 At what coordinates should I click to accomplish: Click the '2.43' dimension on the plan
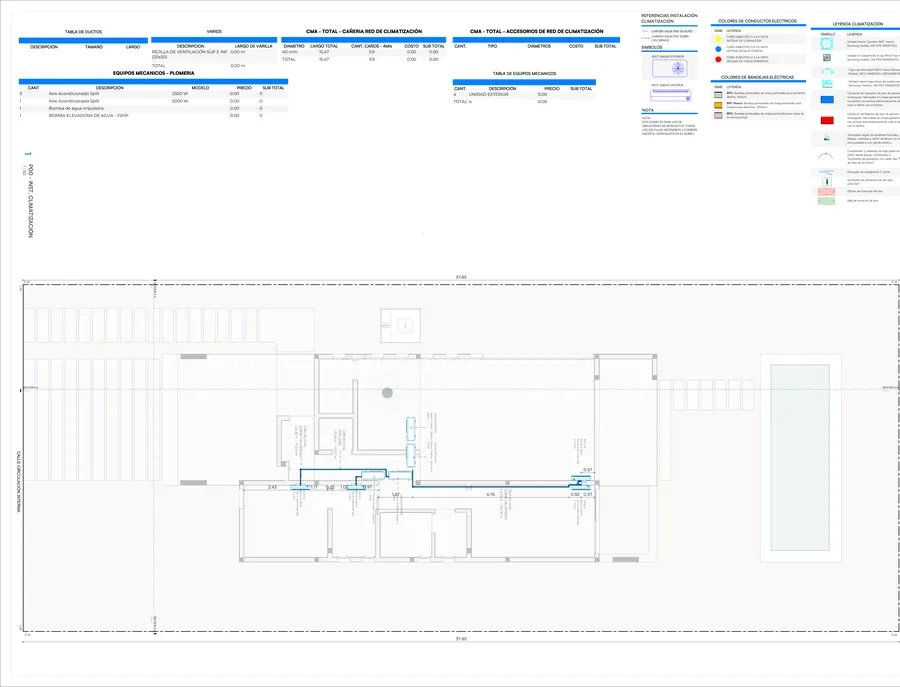point(272,487)
